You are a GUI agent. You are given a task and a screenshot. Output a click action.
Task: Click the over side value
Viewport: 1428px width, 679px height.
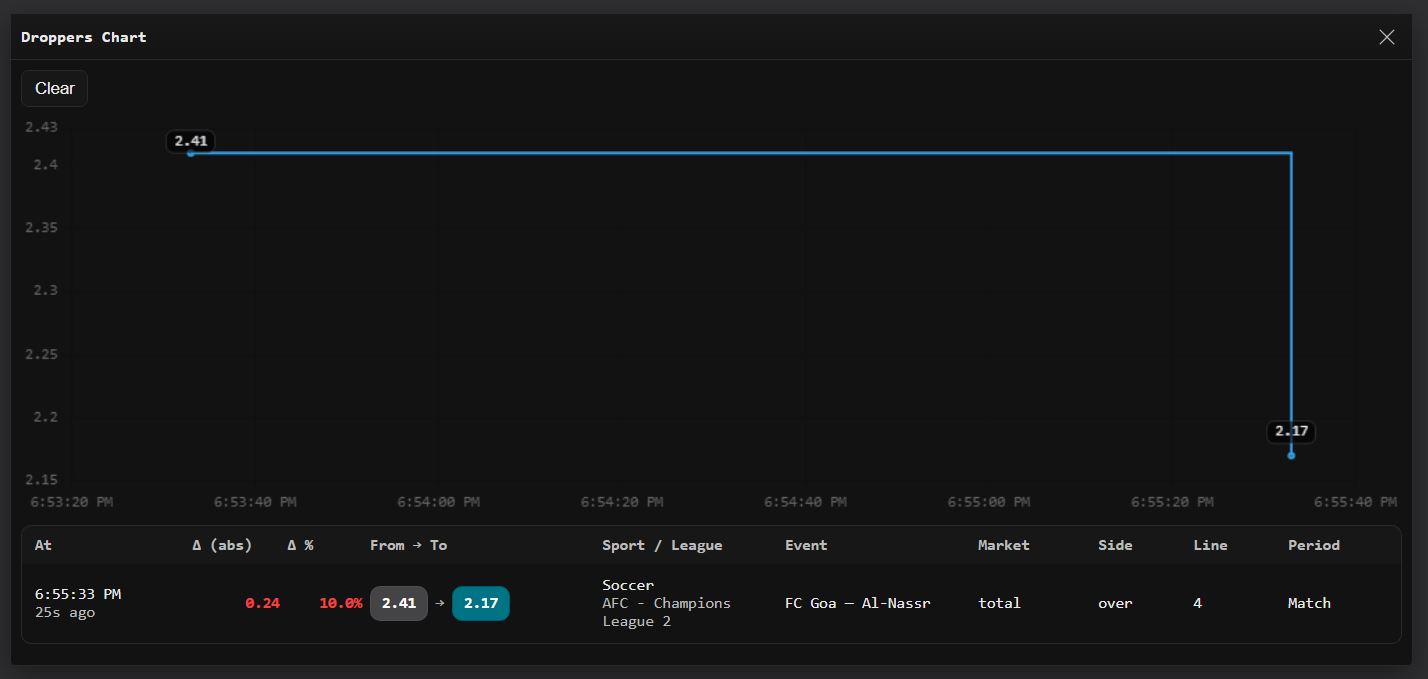1115,603
